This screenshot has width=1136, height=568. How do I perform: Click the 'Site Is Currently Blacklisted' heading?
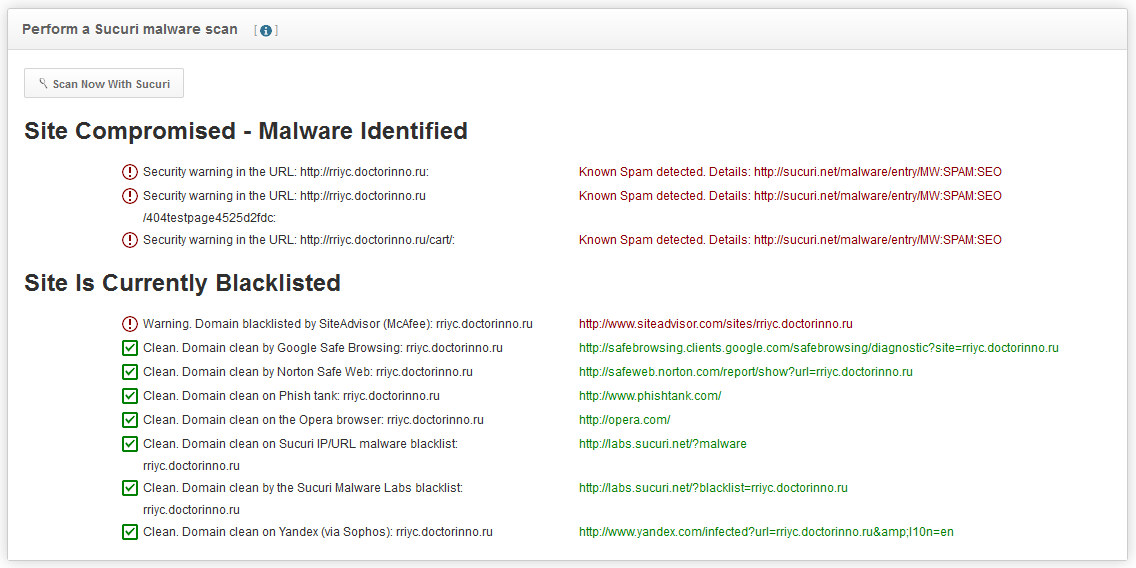[182, 283]
